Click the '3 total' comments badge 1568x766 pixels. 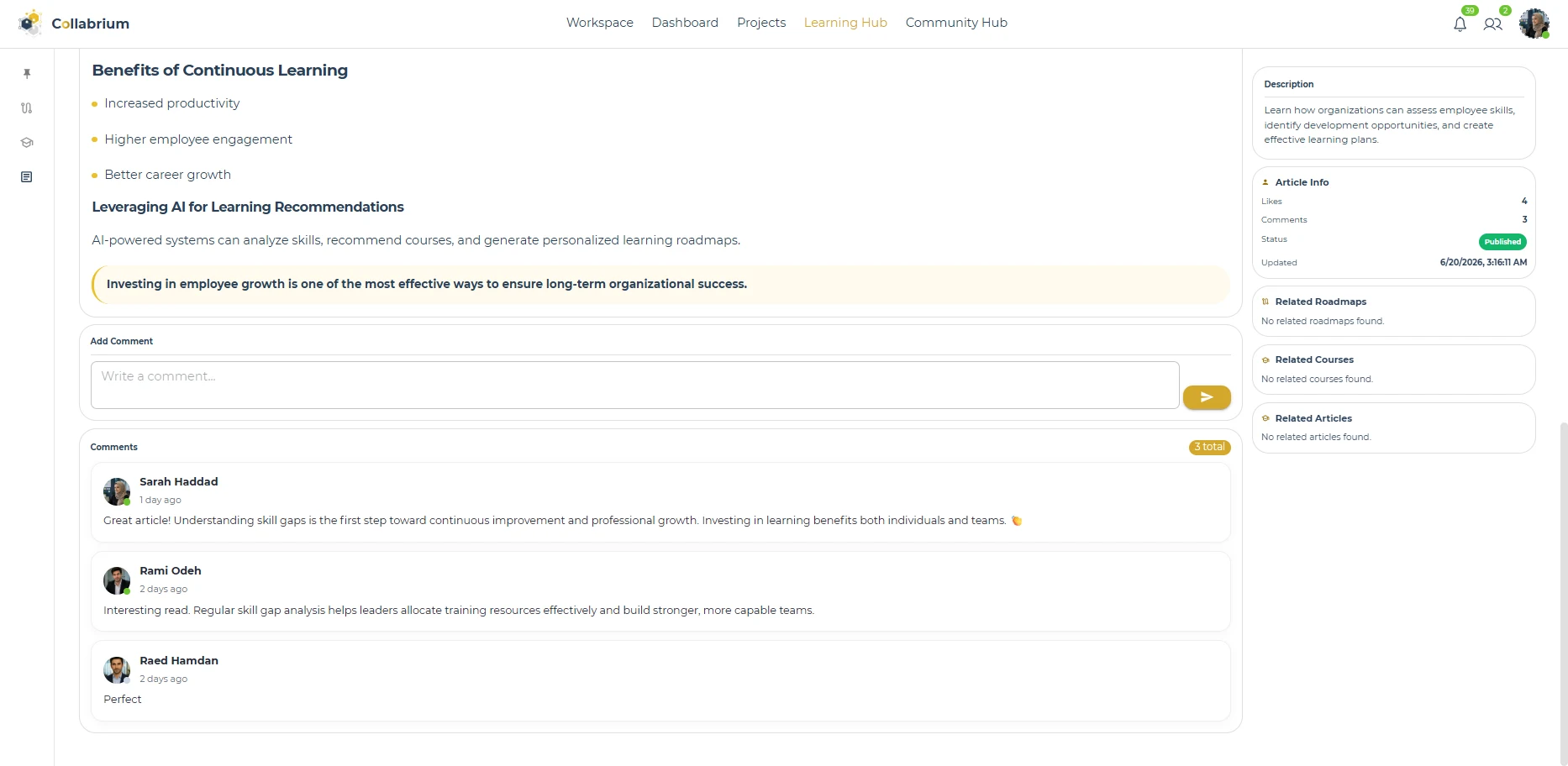[x=1210, y=447]
